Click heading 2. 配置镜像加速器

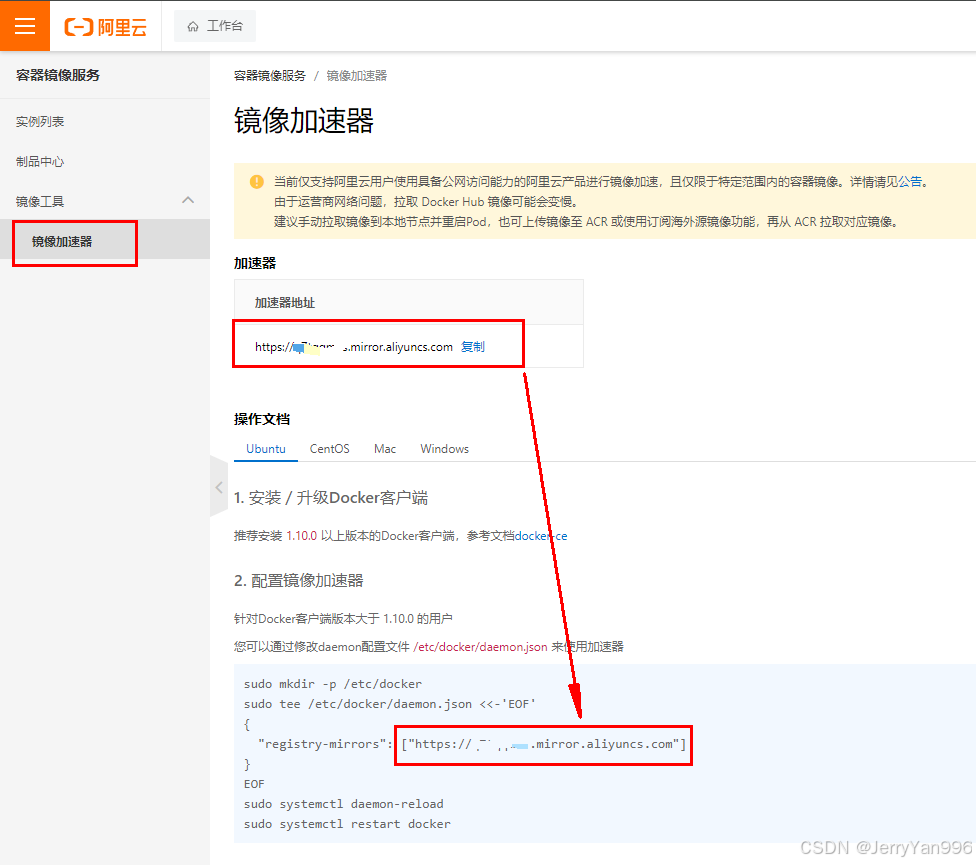click(x=299, y=581)
